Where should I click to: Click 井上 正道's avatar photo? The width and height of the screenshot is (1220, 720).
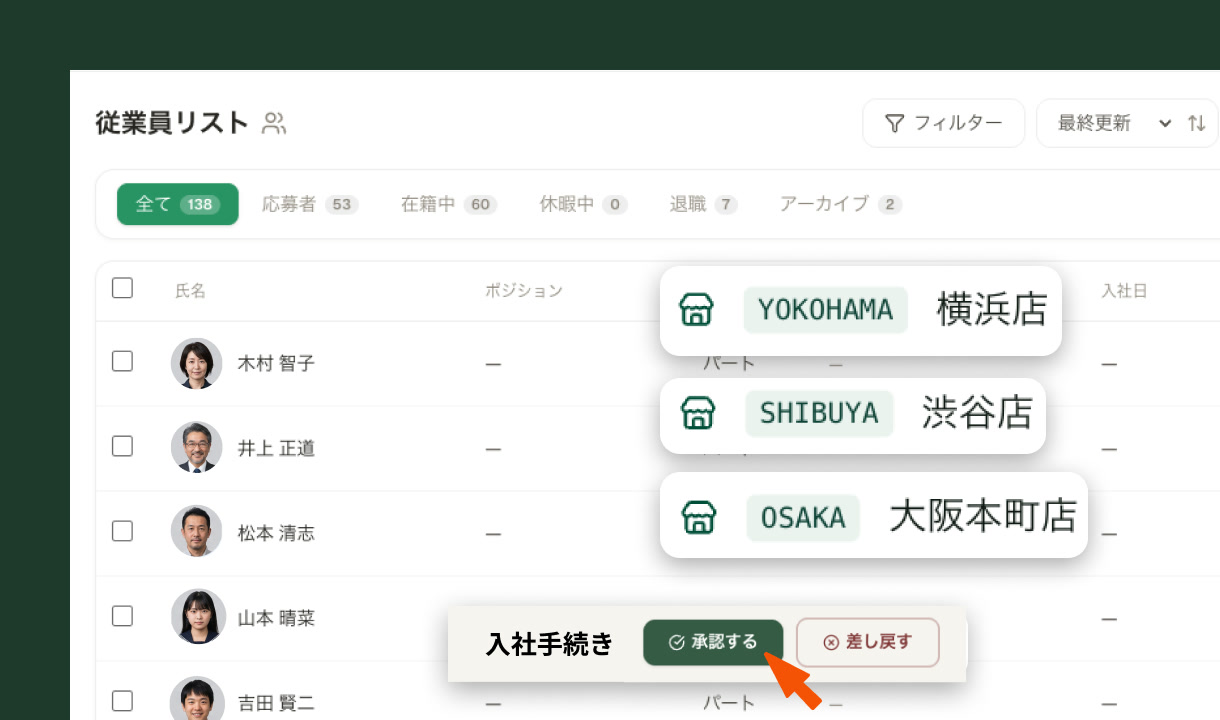pos(196,447)
